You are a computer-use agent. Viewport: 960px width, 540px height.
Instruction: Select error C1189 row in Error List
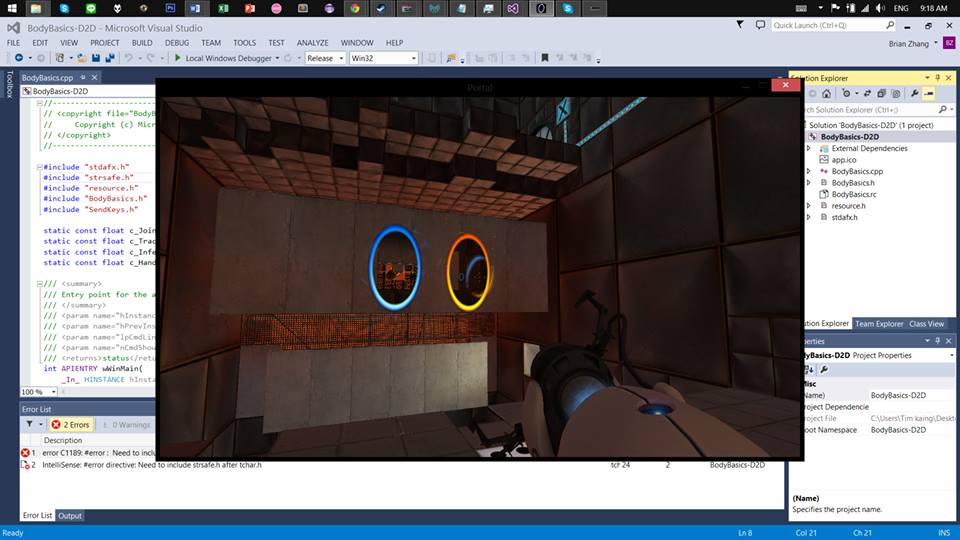point(88,453)
